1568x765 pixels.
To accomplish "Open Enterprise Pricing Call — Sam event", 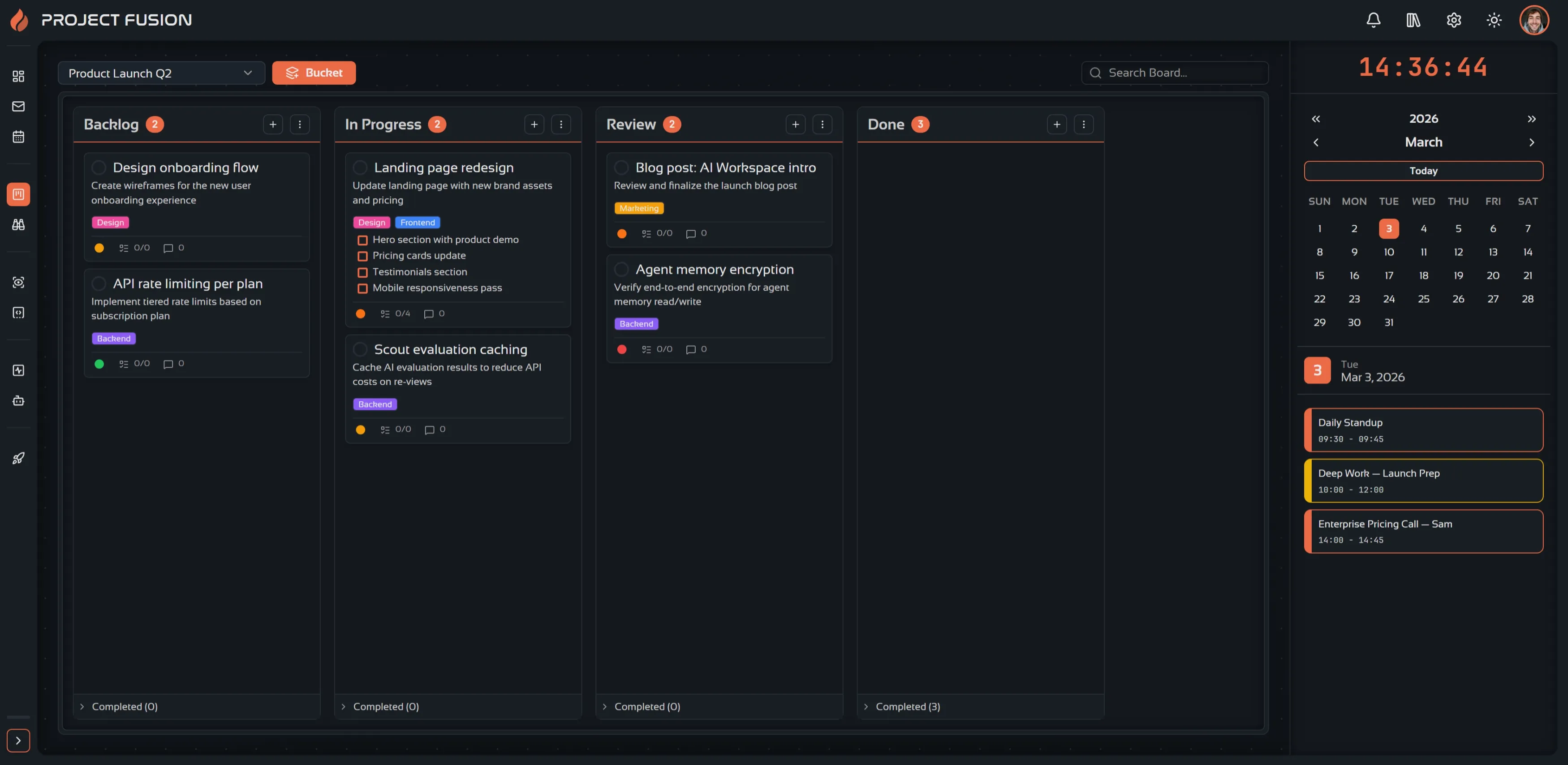I will point(1423,531).
